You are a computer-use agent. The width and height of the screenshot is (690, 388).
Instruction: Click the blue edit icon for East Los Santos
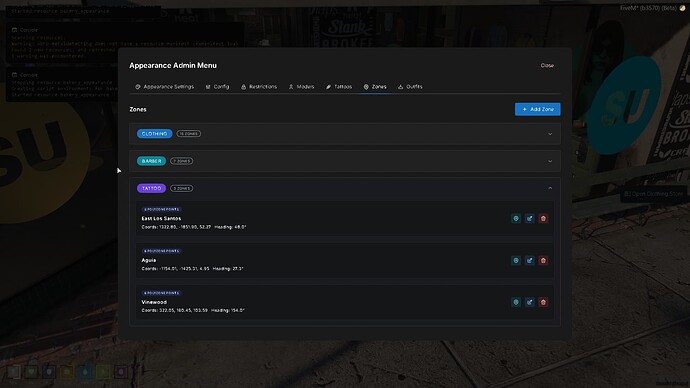pos(529,219)
